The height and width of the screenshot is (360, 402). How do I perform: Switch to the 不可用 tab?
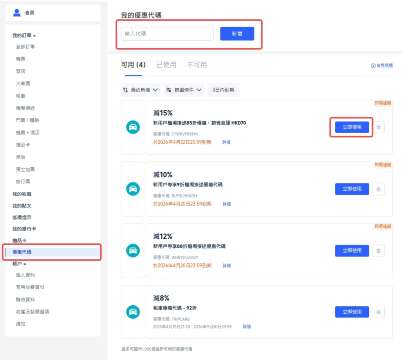197,65
